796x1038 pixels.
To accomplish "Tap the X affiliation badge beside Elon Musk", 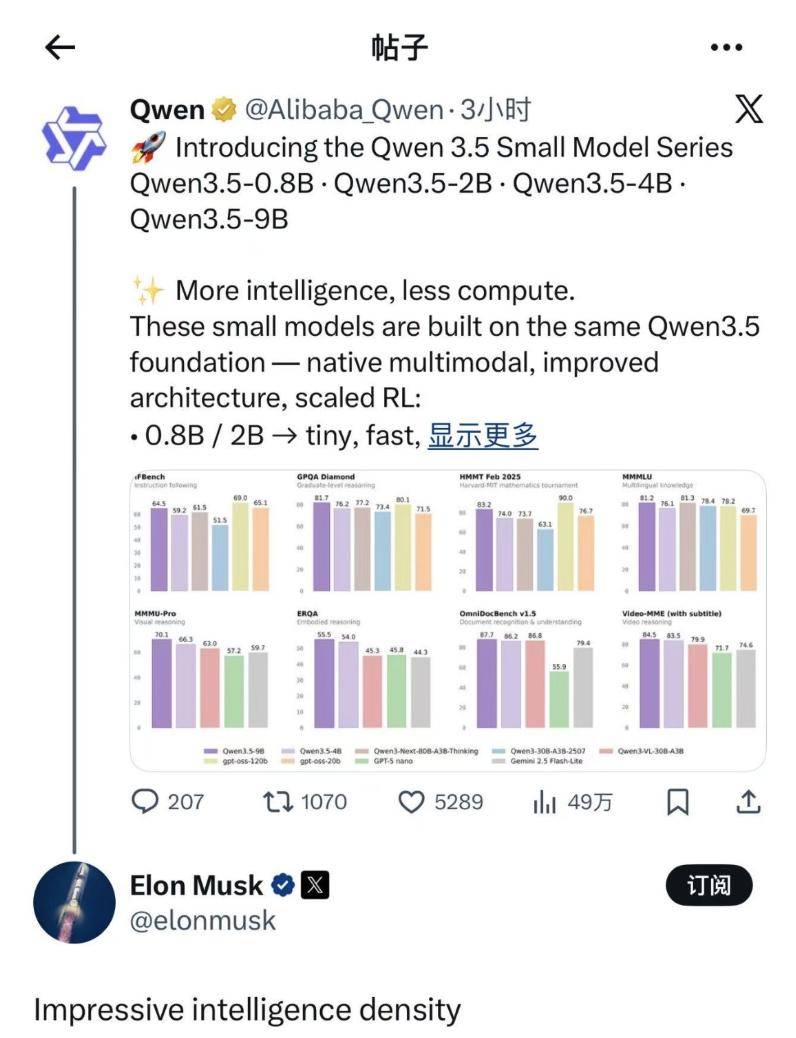I will (315, 885).
